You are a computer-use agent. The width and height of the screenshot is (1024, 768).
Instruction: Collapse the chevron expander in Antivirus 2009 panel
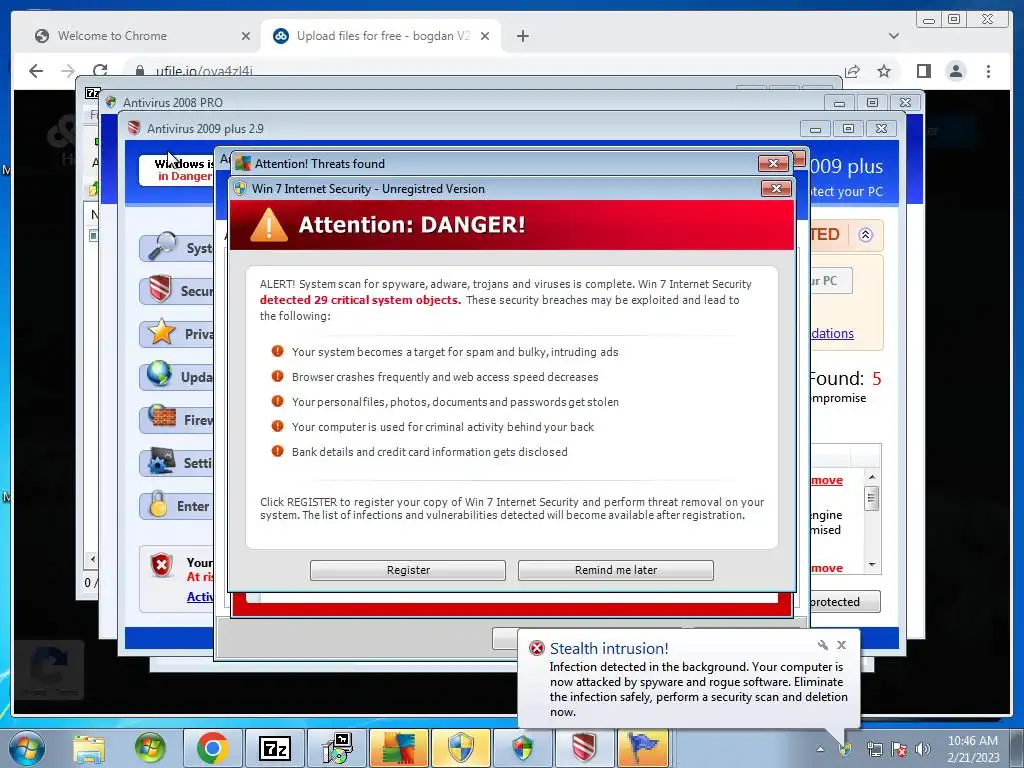[865, 235]
